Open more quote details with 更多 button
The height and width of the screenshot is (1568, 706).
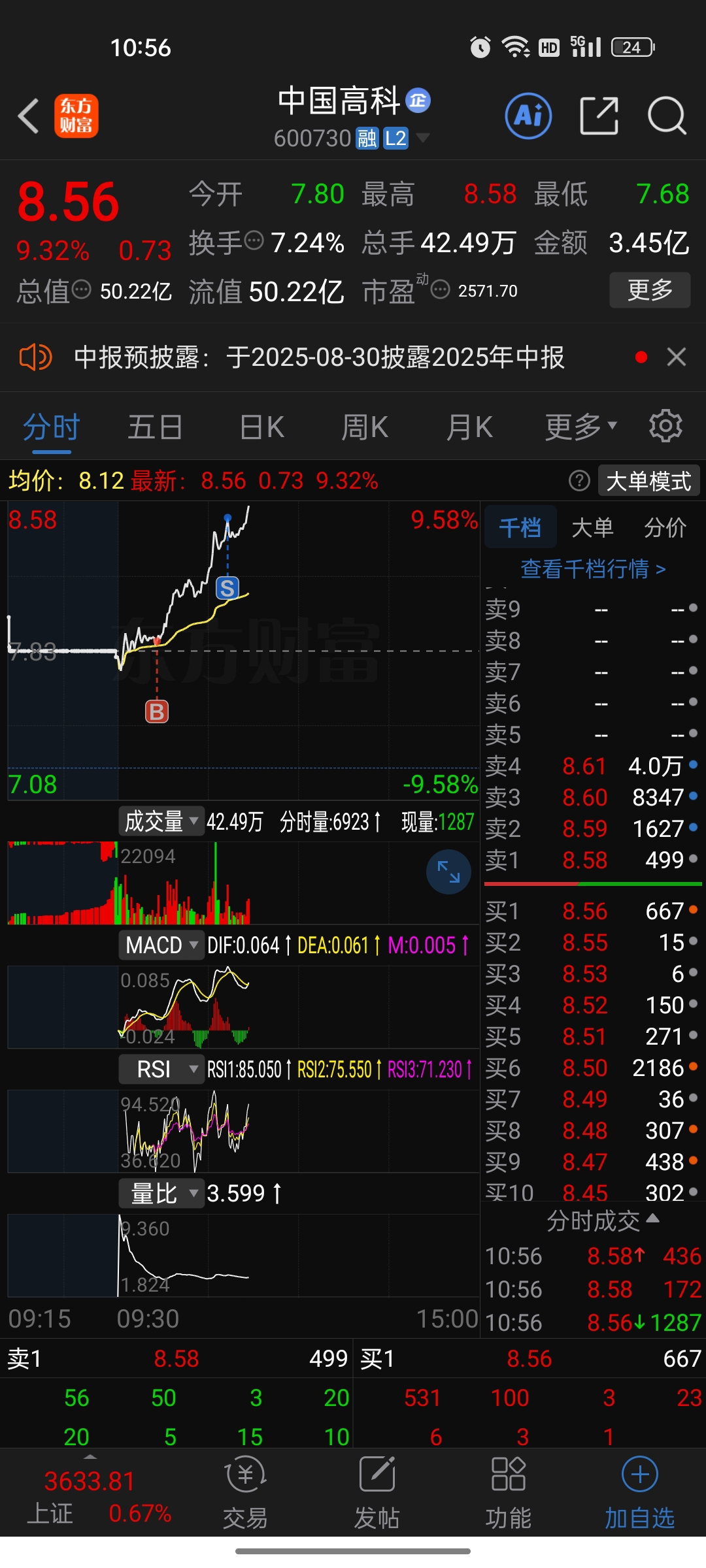[650, 289]
